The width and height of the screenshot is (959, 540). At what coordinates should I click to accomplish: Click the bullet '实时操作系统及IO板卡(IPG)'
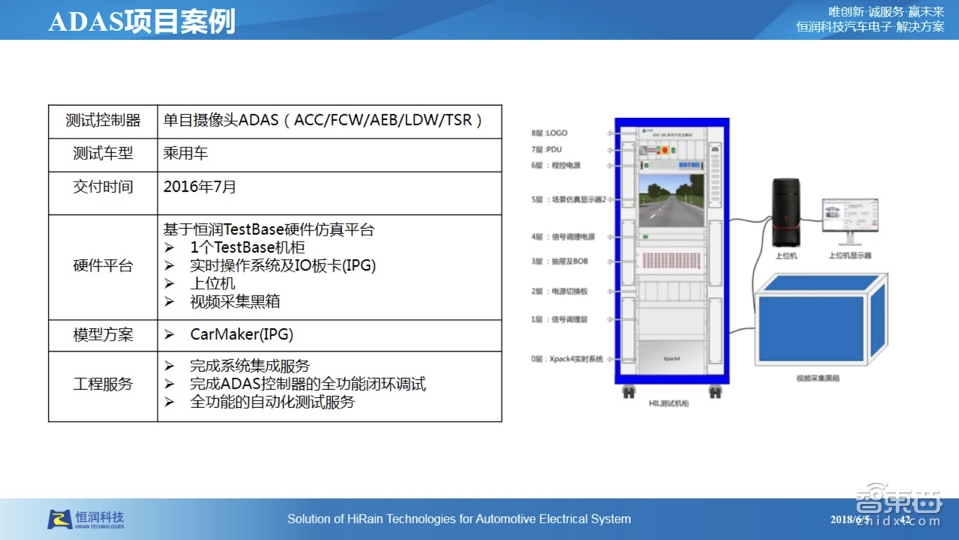click(x=283, y=265)
